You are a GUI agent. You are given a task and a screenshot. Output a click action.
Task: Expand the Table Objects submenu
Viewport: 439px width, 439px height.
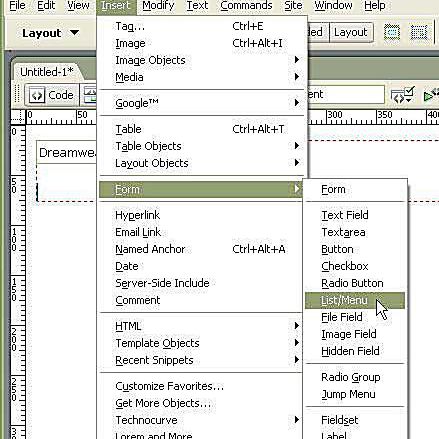202,146
